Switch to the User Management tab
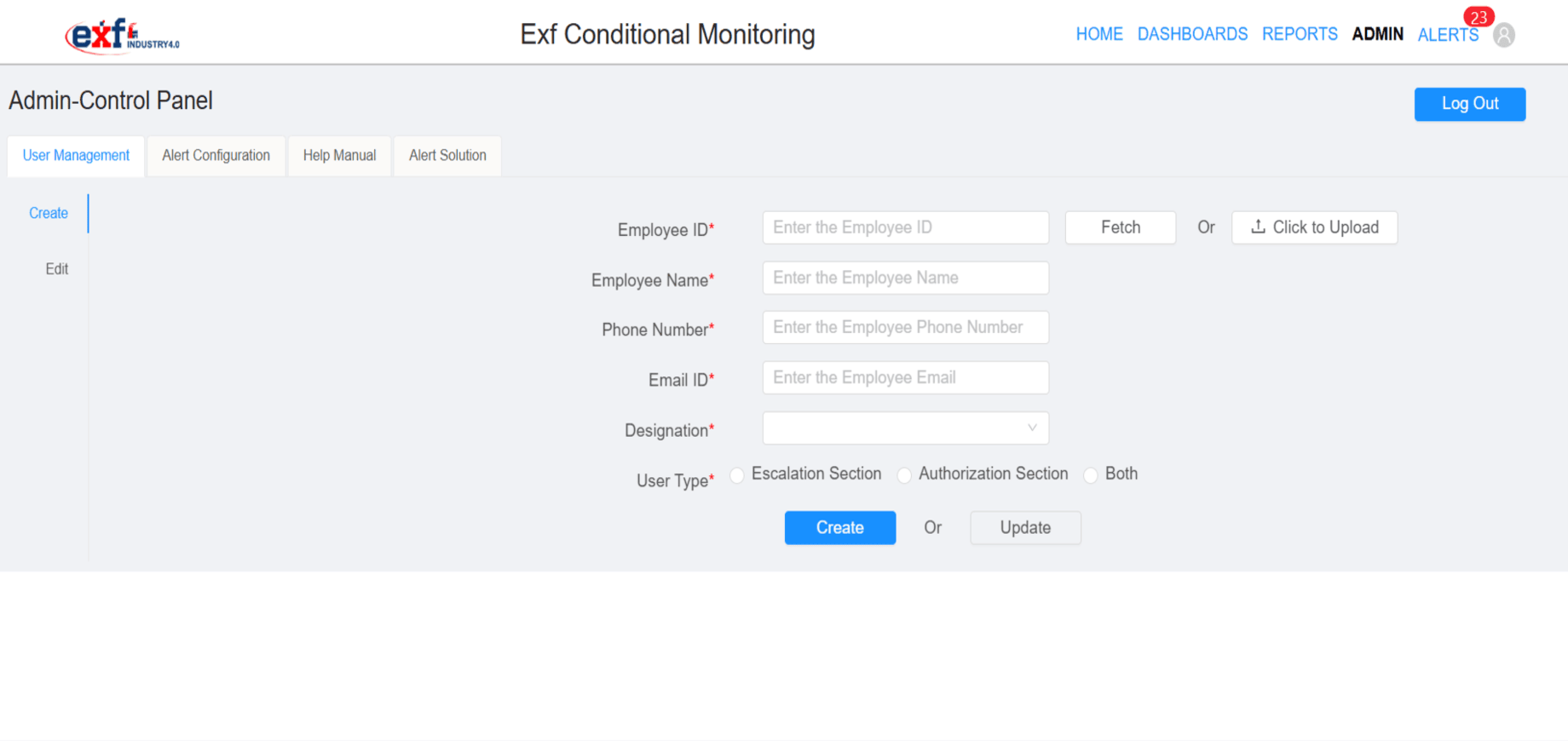1568x741 pixels. tap(76, 156)
